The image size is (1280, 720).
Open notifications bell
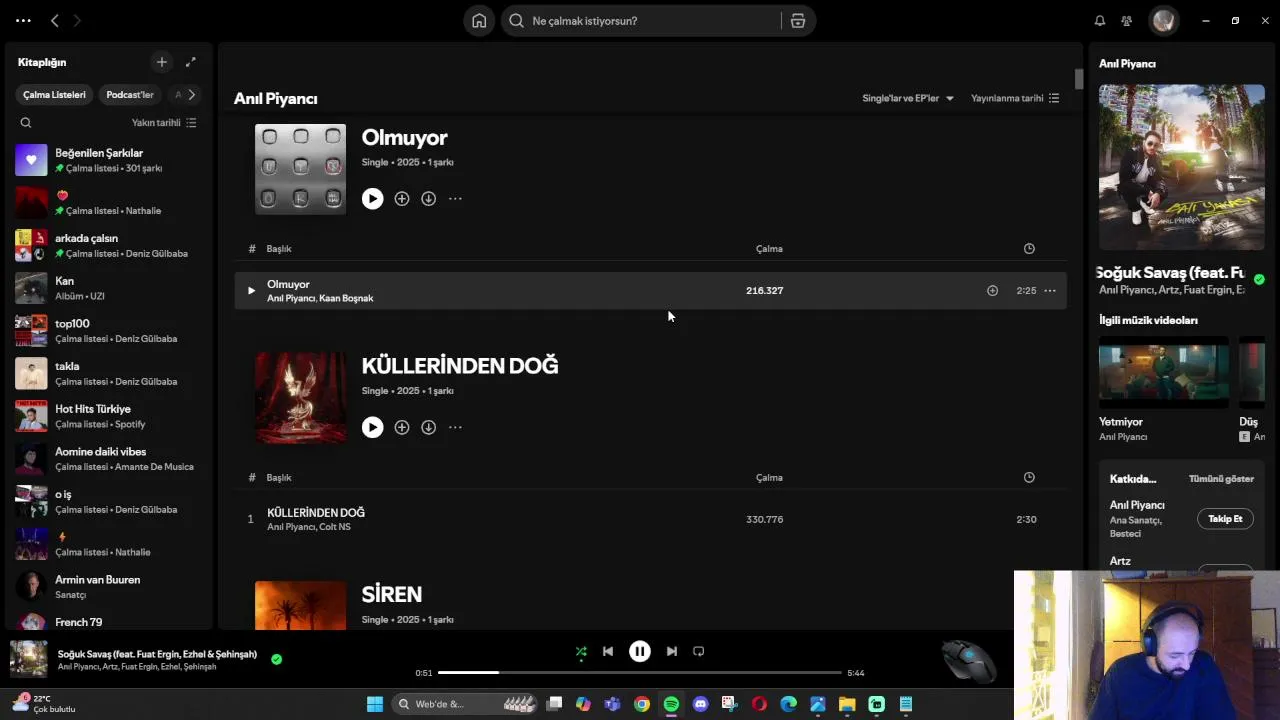point(1100,21)
